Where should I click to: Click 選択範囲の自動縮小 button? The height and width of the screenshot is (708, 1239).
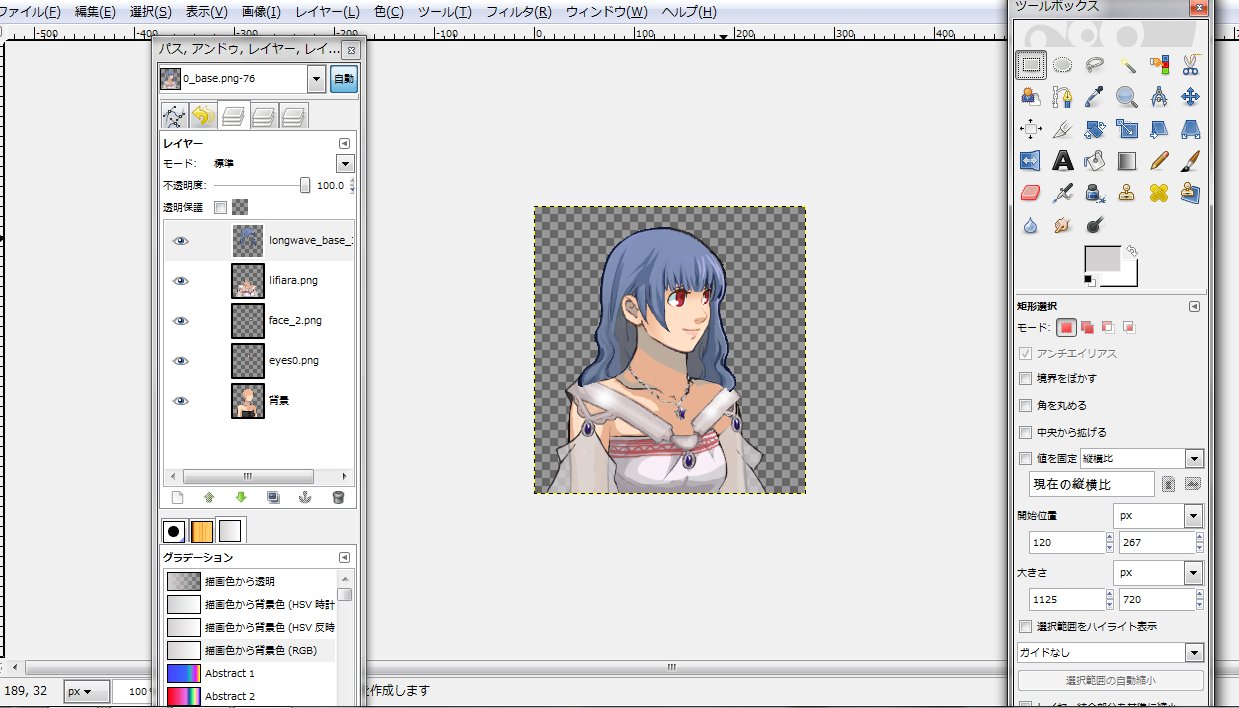1110,680
